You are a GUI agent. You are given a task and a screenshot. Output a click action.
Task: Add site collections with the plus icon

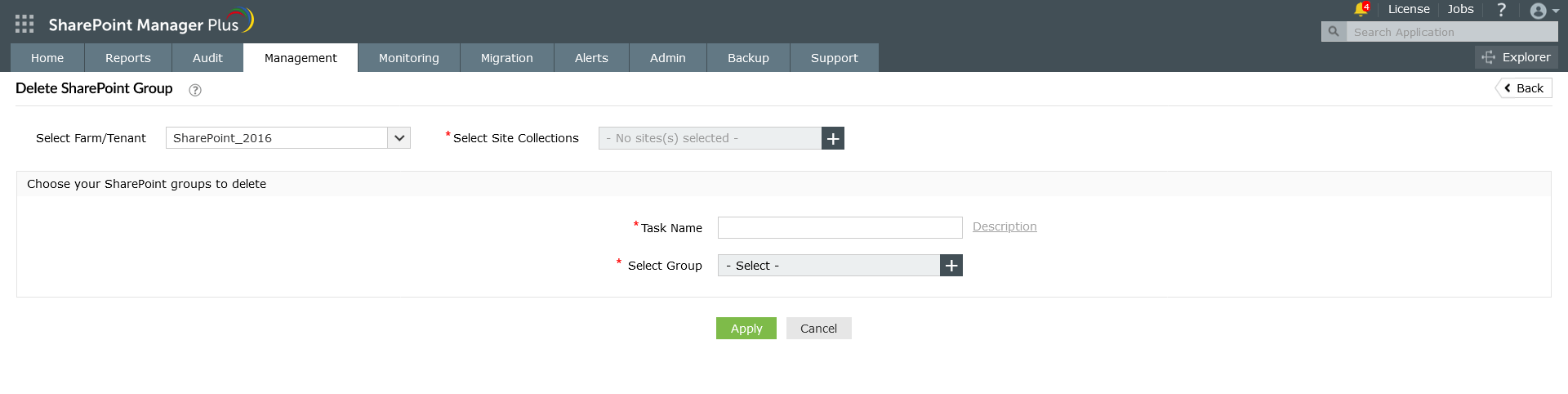[833, 138]
